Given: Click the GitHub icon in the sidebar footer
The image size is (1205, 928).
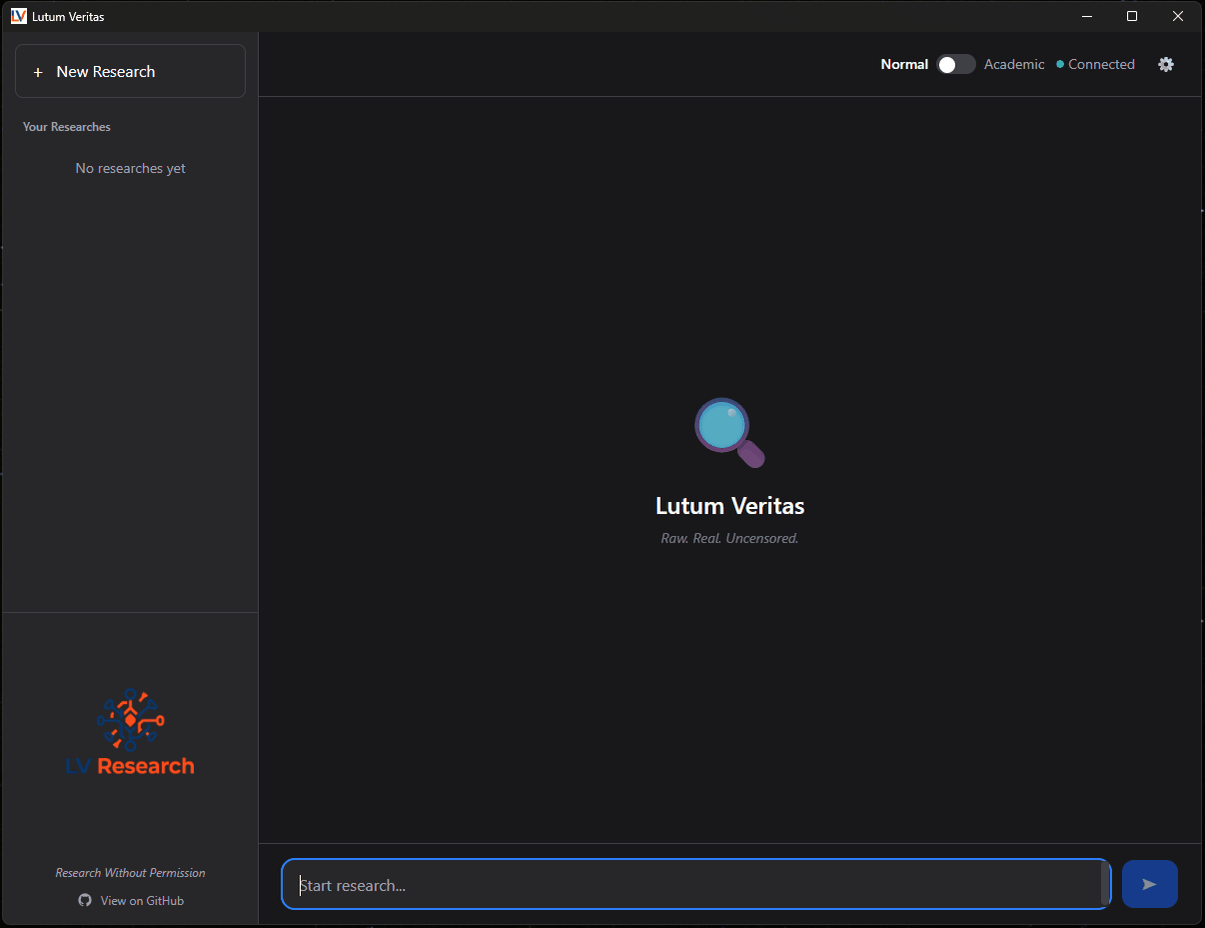Looking at the screenshot, I should [x=85, y=900].
